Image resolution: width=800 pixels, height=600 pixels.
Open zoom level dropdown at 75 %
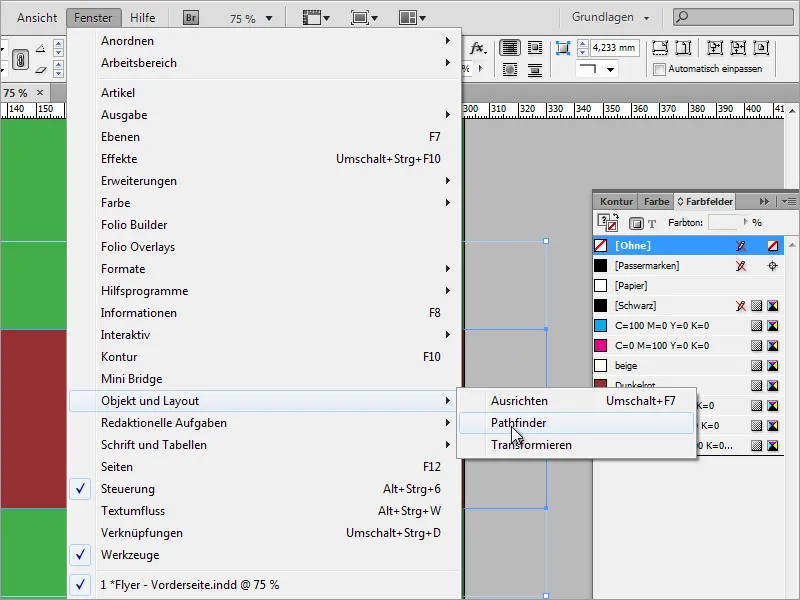pyautogui.click(x=269, y=19)
